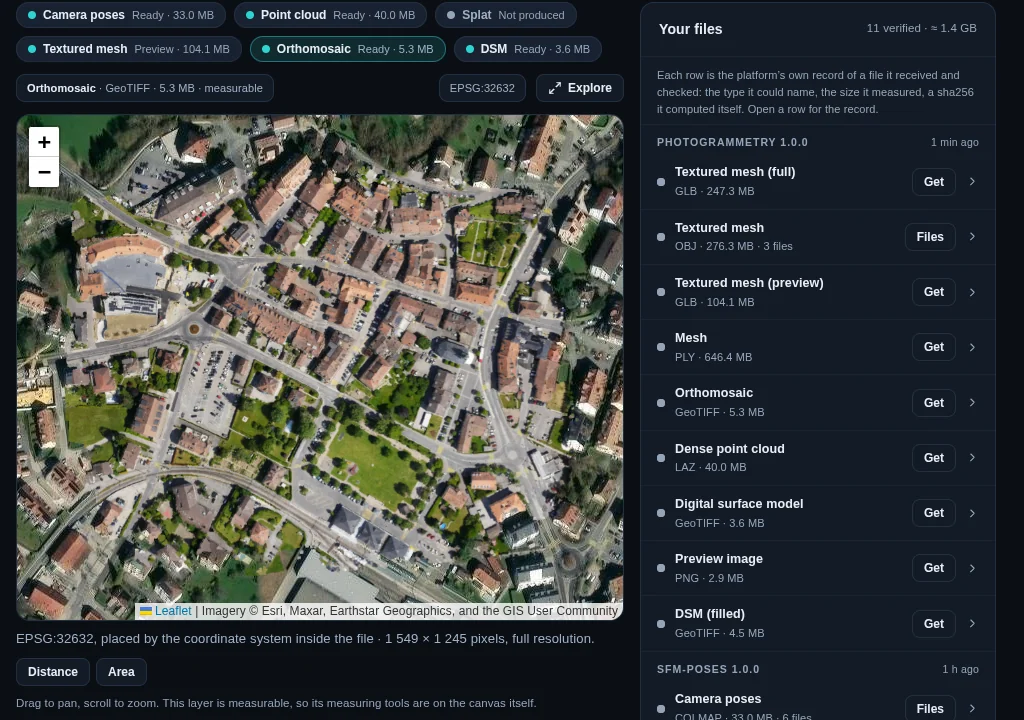Click the 'Your files' panel heading
1024x720 pixels.
(690, 29)
